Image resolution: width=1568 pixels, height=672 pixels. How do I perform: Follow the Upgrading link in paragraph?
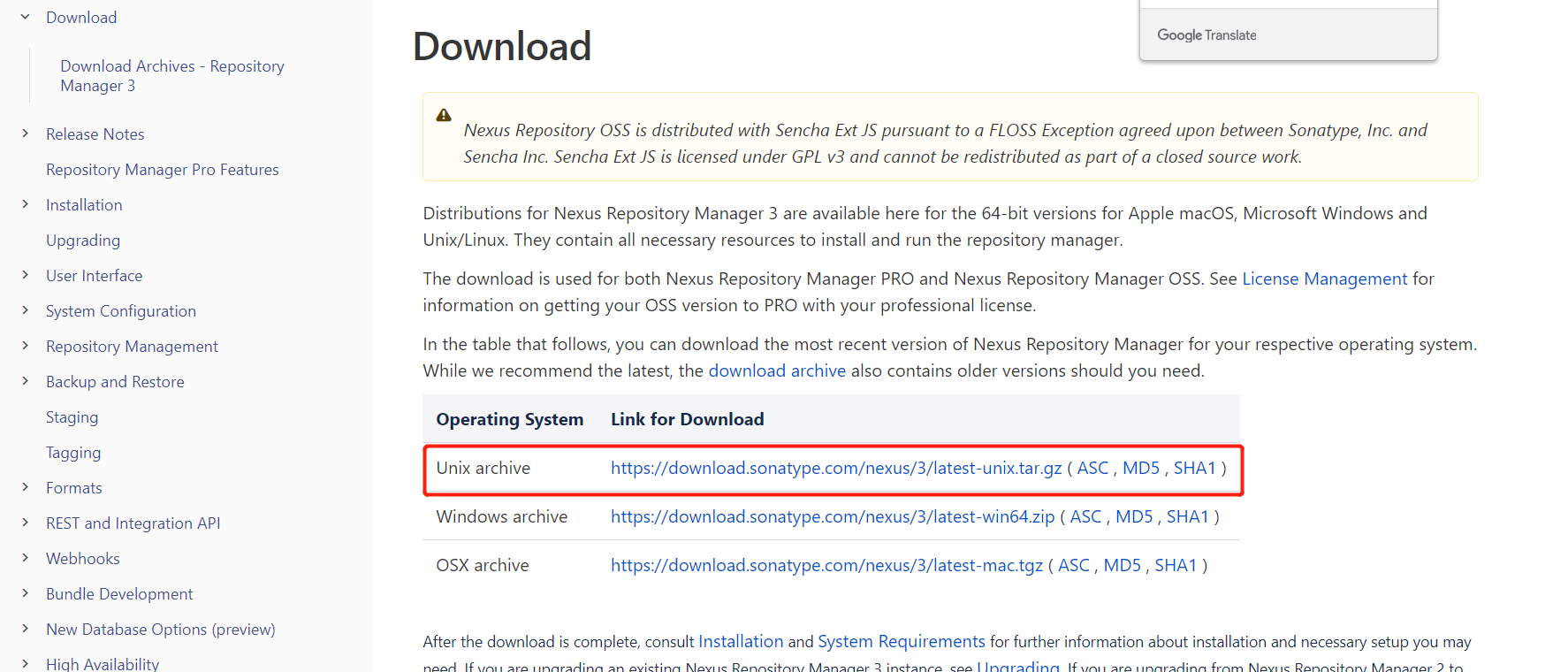coord(1018,666)
